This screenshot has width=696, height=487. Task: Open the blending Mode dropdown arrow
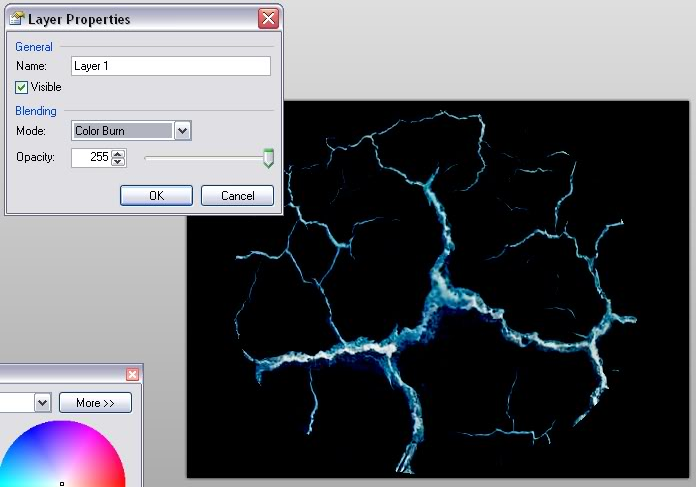click(x=182, y=131)
